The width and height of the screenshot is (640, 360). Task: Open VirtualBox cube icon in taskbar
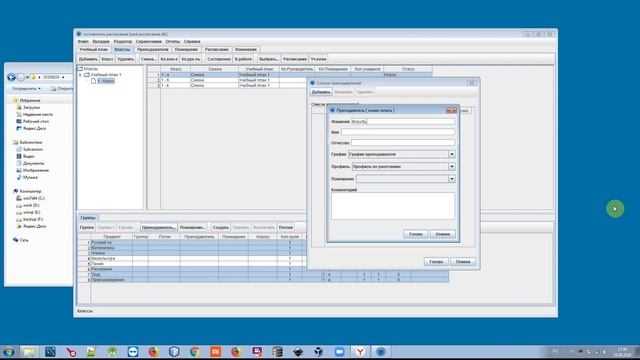click(x=319, y=351)
